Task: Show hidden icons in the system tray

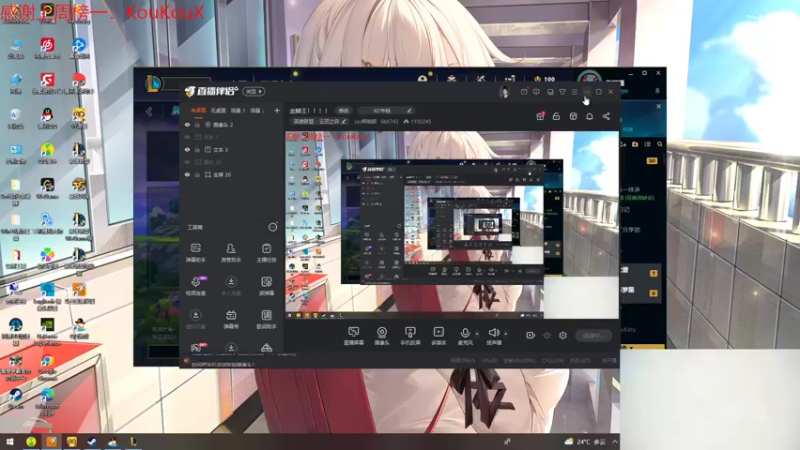Action: 615,442
